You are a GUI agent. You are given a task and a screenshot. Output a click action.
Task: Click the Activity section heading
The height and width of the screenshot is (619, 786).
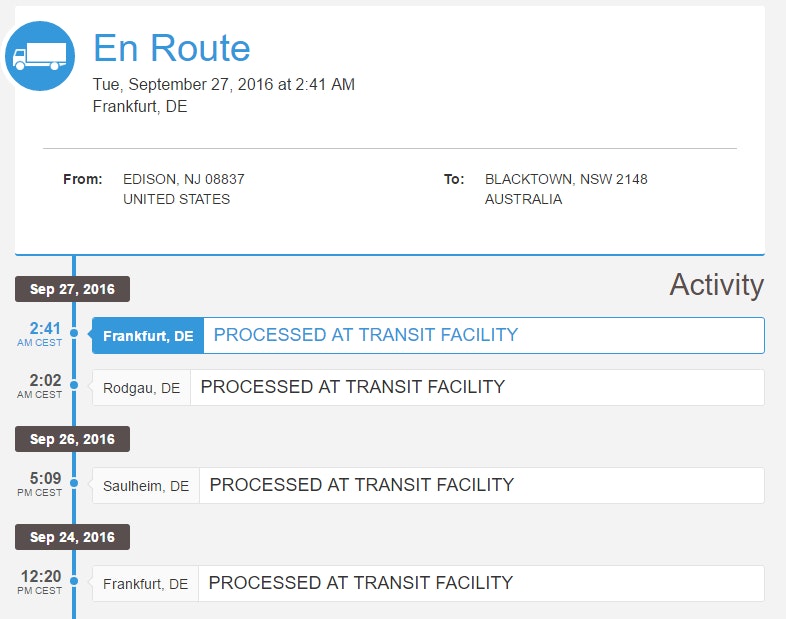click(716, 285)
